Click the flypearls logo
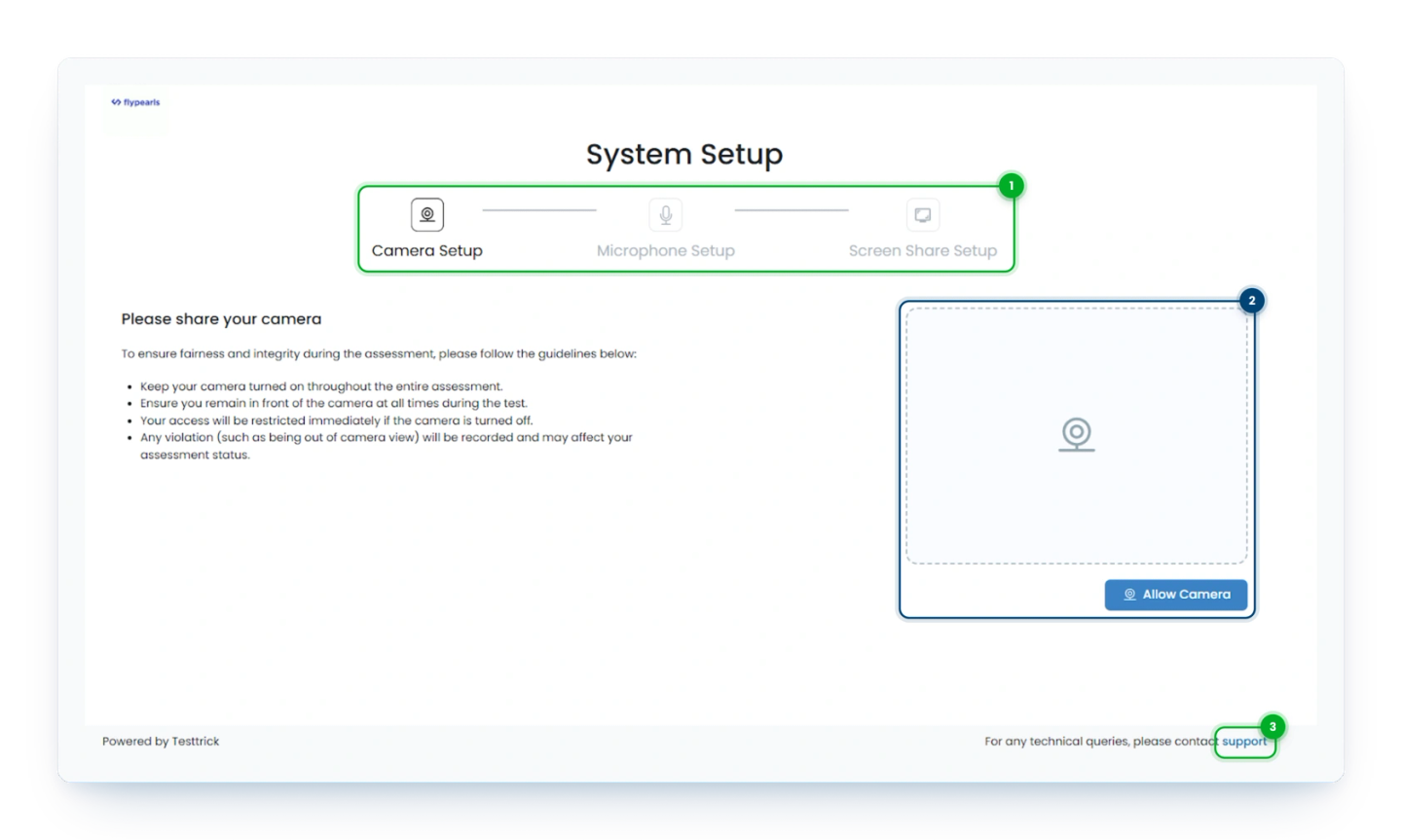The image size is (1402, 840). point(135,102)
